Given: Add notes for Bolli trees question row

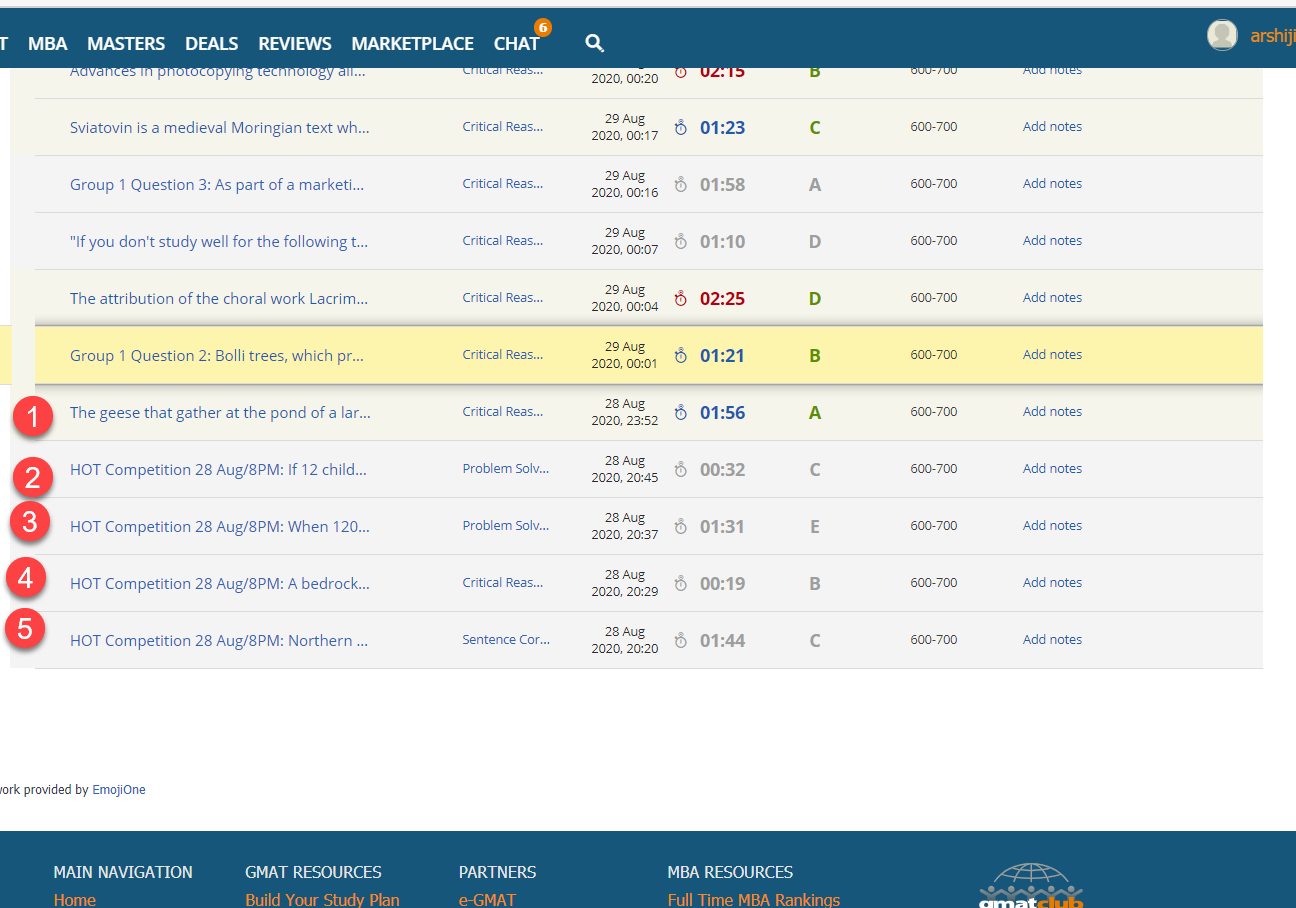Looking at the screenshot, I should coord(1052,355).
